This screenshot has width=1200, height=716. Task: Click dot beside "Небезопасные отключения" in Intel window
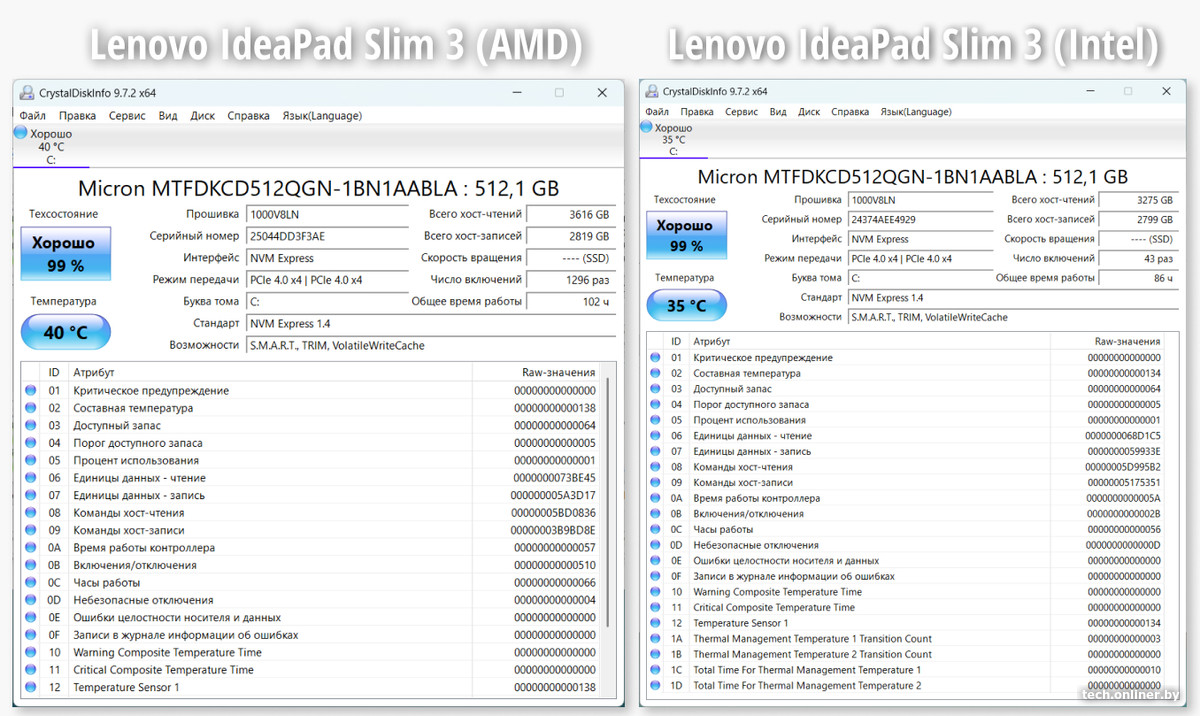coord(656,545)
